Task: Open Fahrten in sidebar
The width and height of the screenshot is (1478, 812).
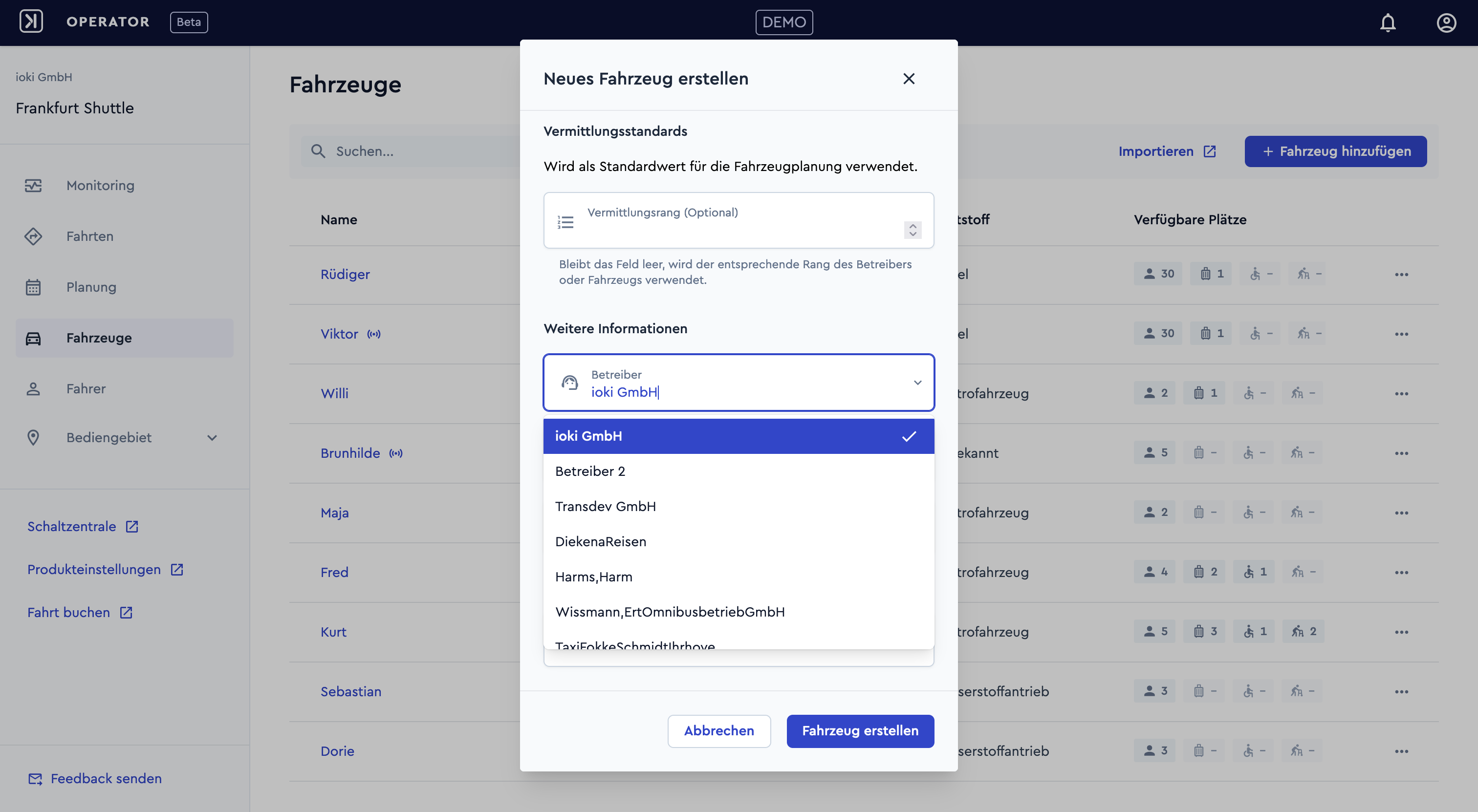Action: pos(125,236)
